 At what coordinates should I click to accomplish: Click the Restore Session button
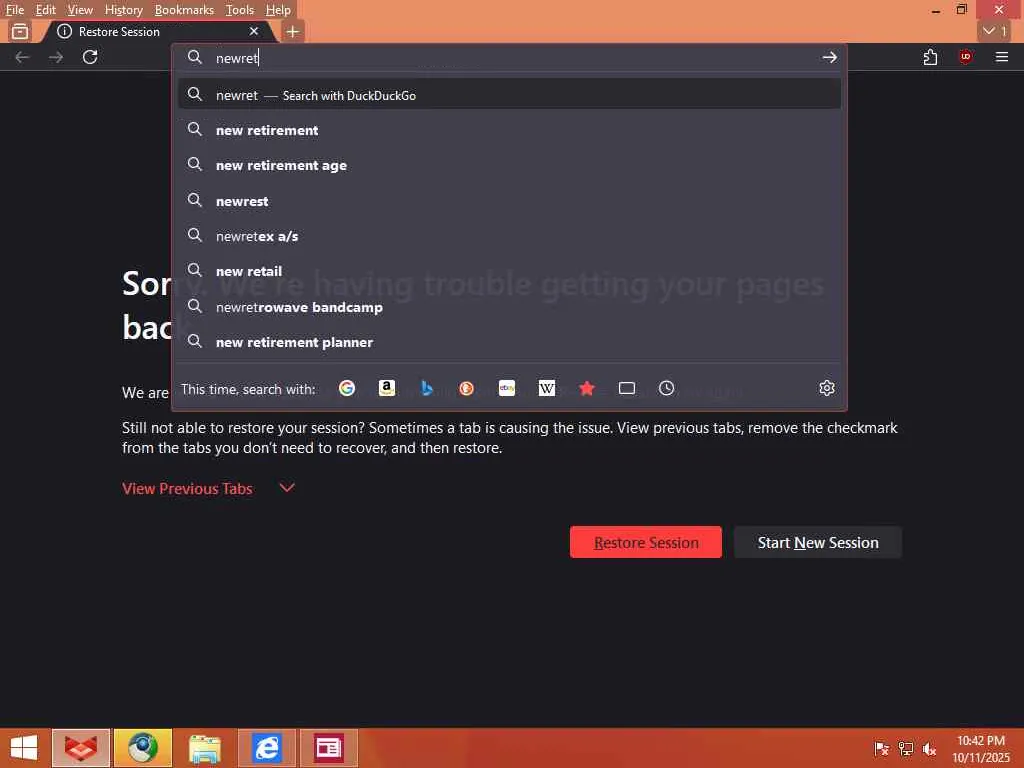pos(645,542)
